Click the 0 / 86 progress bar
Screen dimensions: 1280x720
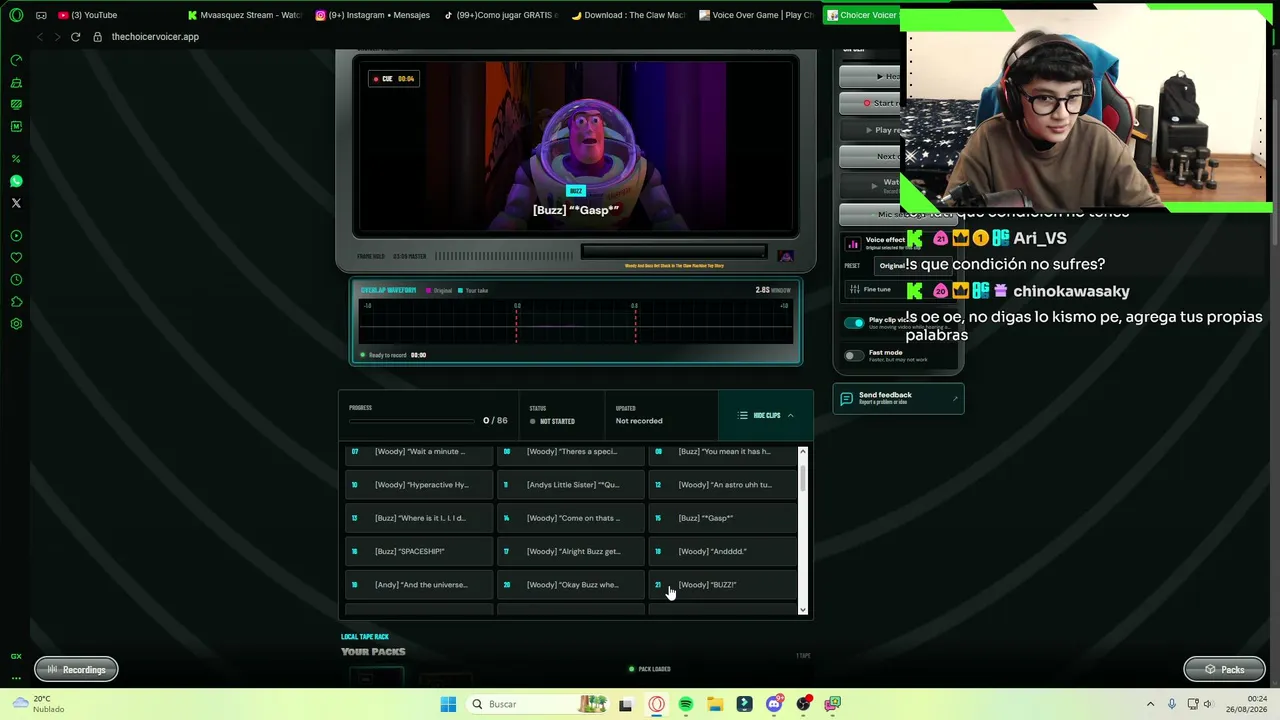[412, 421]
